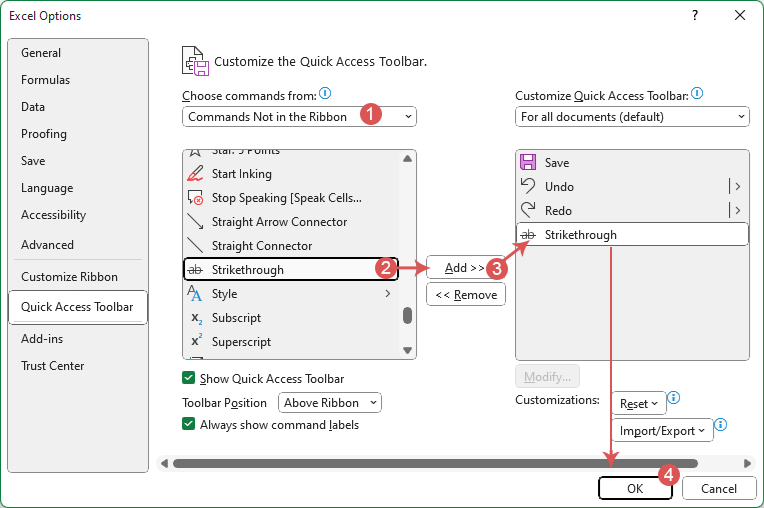The image size is (764, 508).
Task: Select the Undo arrow icon
Action: click(528, 187)
